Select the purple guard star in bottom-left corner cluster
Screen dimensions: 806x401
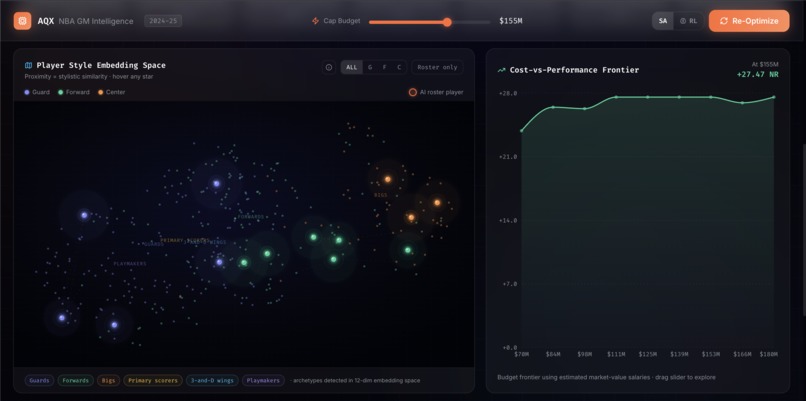tap(62, 318)
